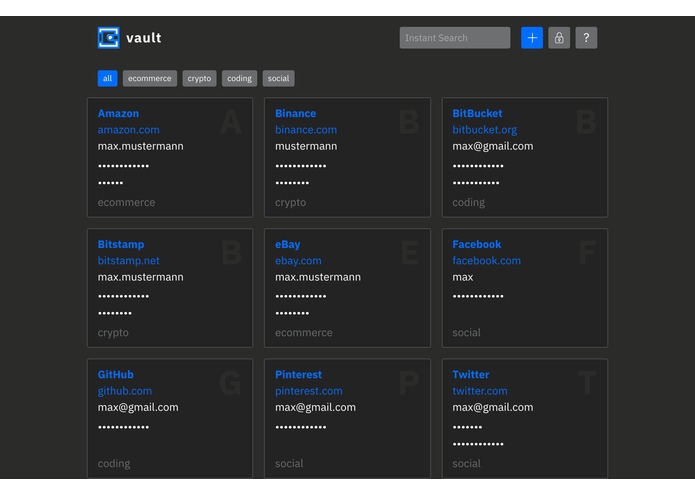
Task: Click coding label on BitBucket card
Action: 469,202
